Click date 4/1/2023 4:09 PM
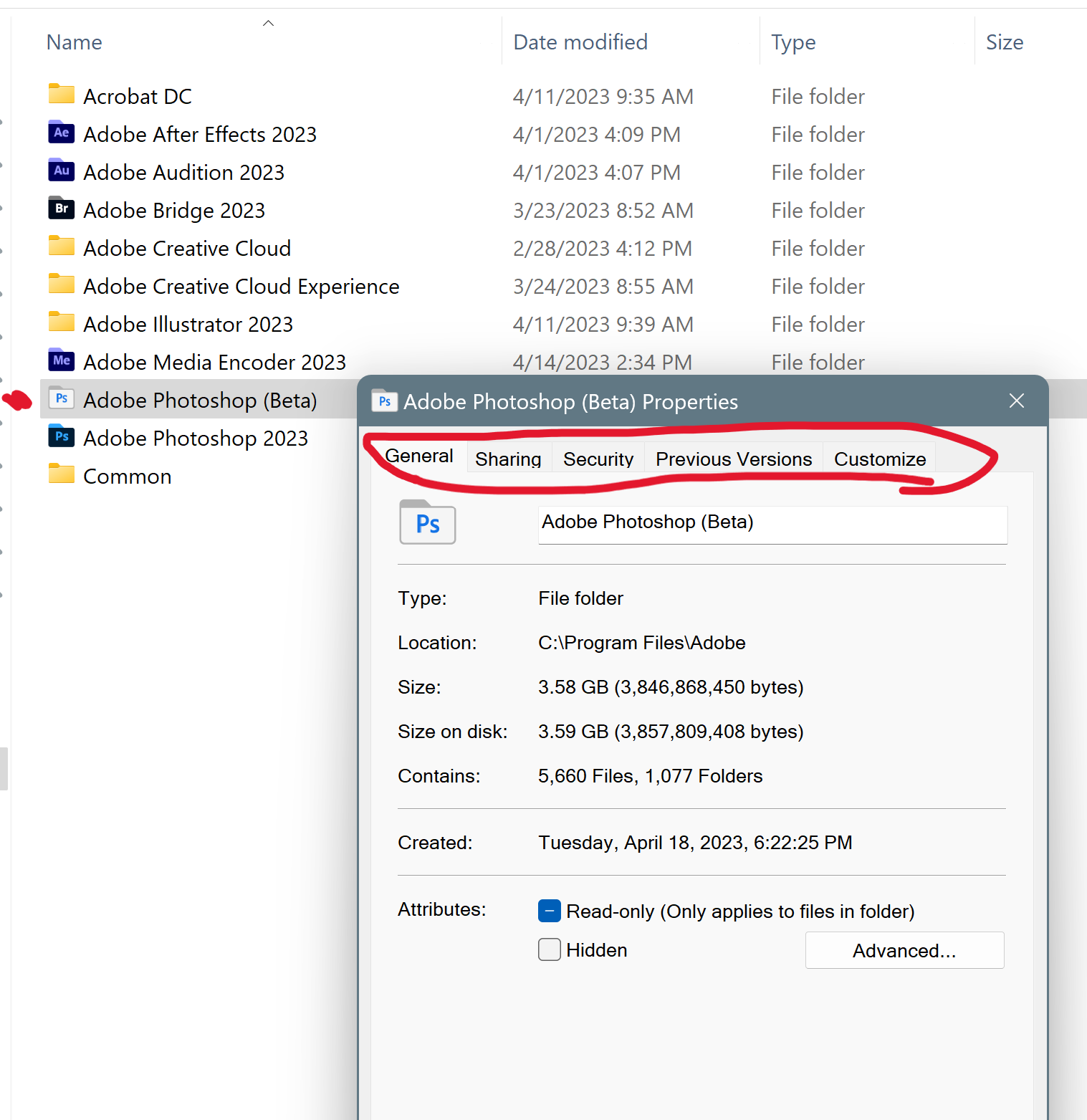This screenshot has height=1120, width=1087. [597, 134]
